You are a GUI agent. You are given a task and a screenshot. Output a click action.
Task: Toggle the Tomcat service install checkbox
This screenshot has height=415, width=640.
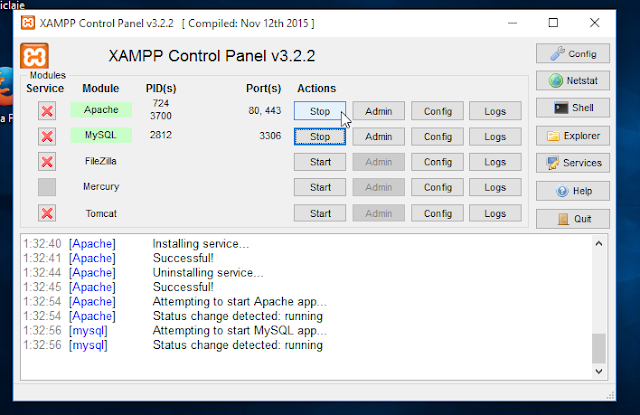point(47,213)
